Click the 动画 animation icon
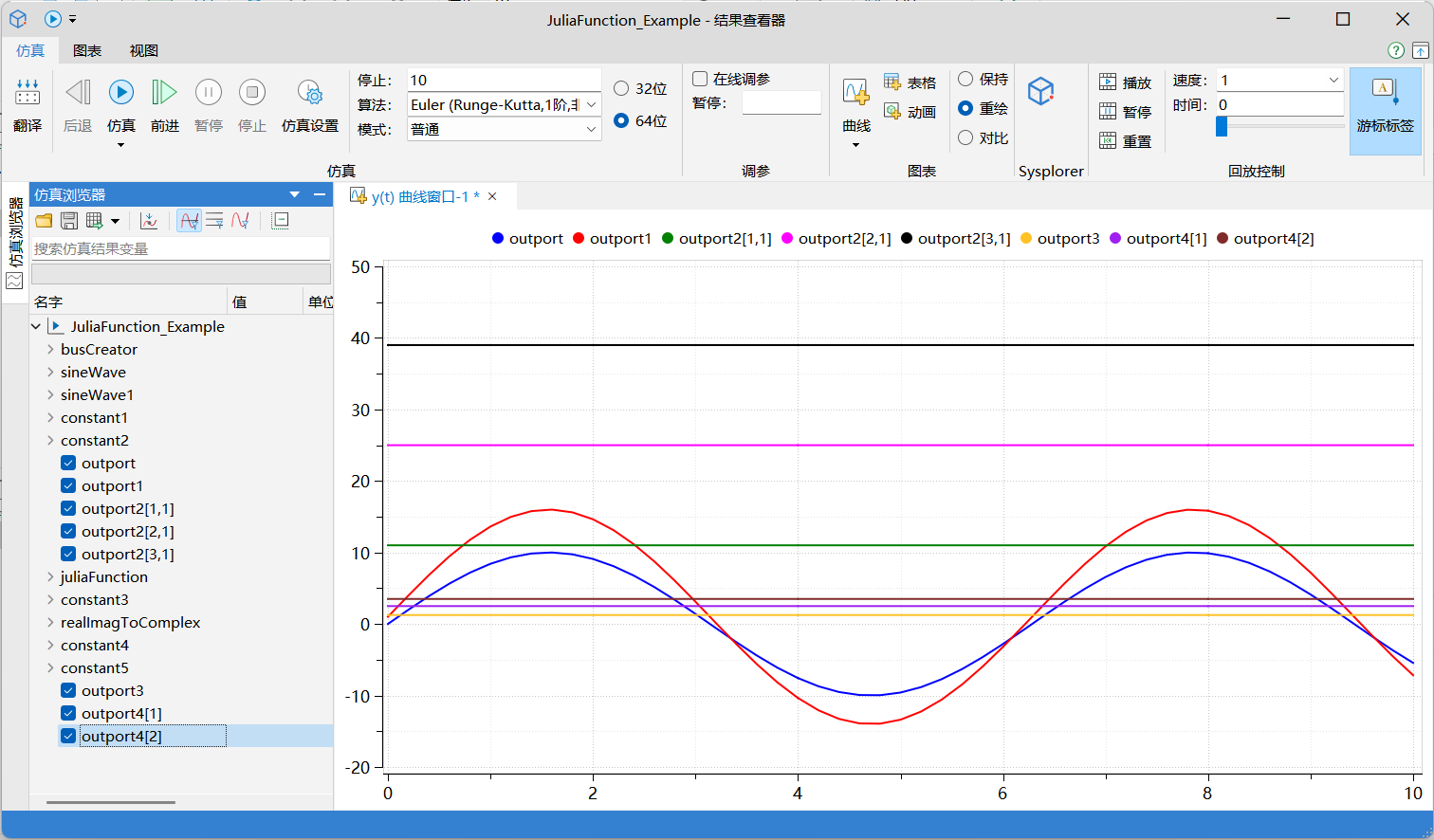 click(x=910, y=112)
